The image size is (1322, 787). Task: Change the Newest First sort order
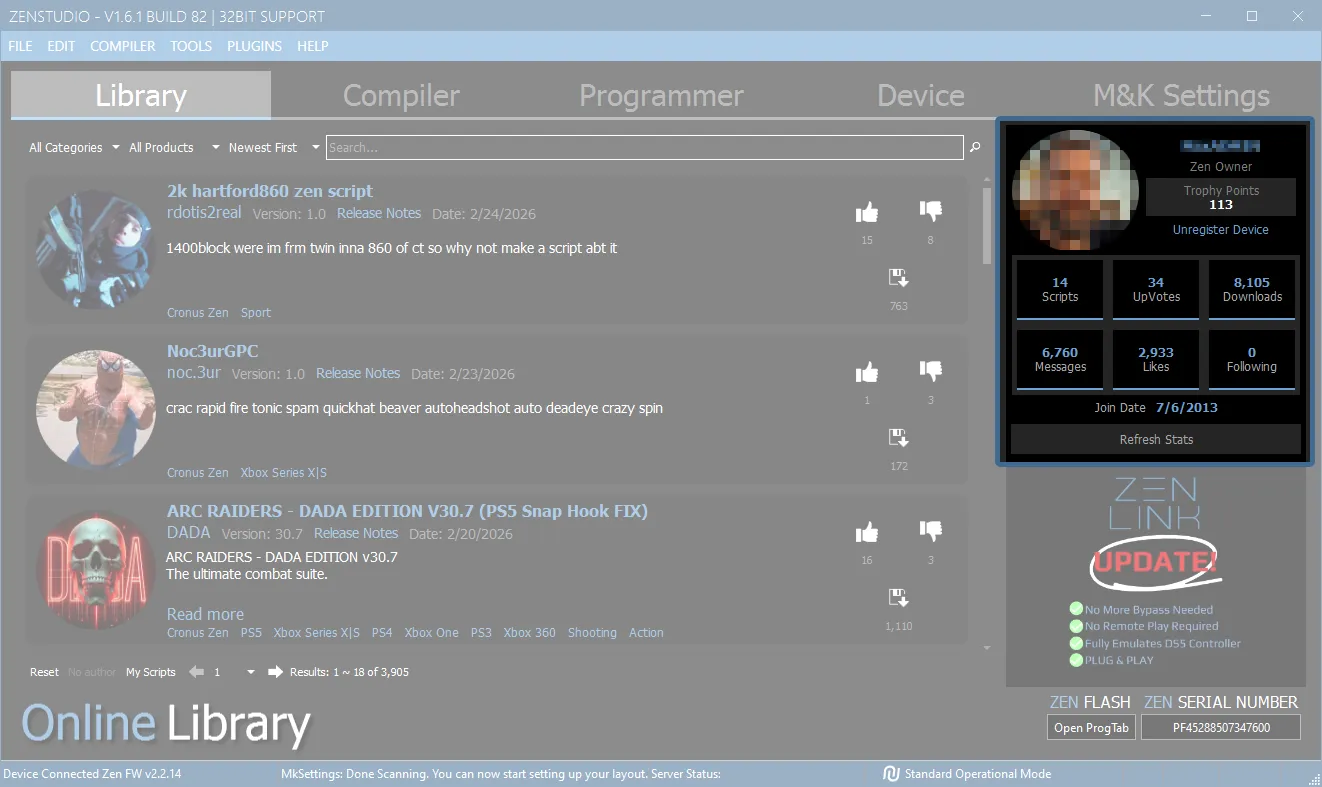pos(273,147)
